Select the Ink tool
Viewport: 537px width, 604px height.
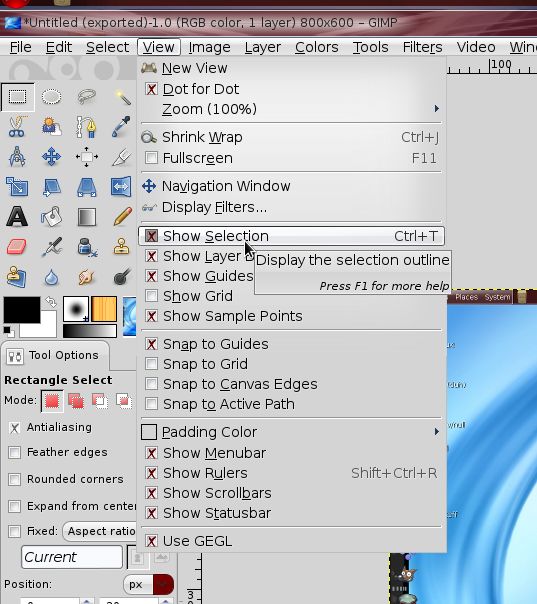(86, 247)
